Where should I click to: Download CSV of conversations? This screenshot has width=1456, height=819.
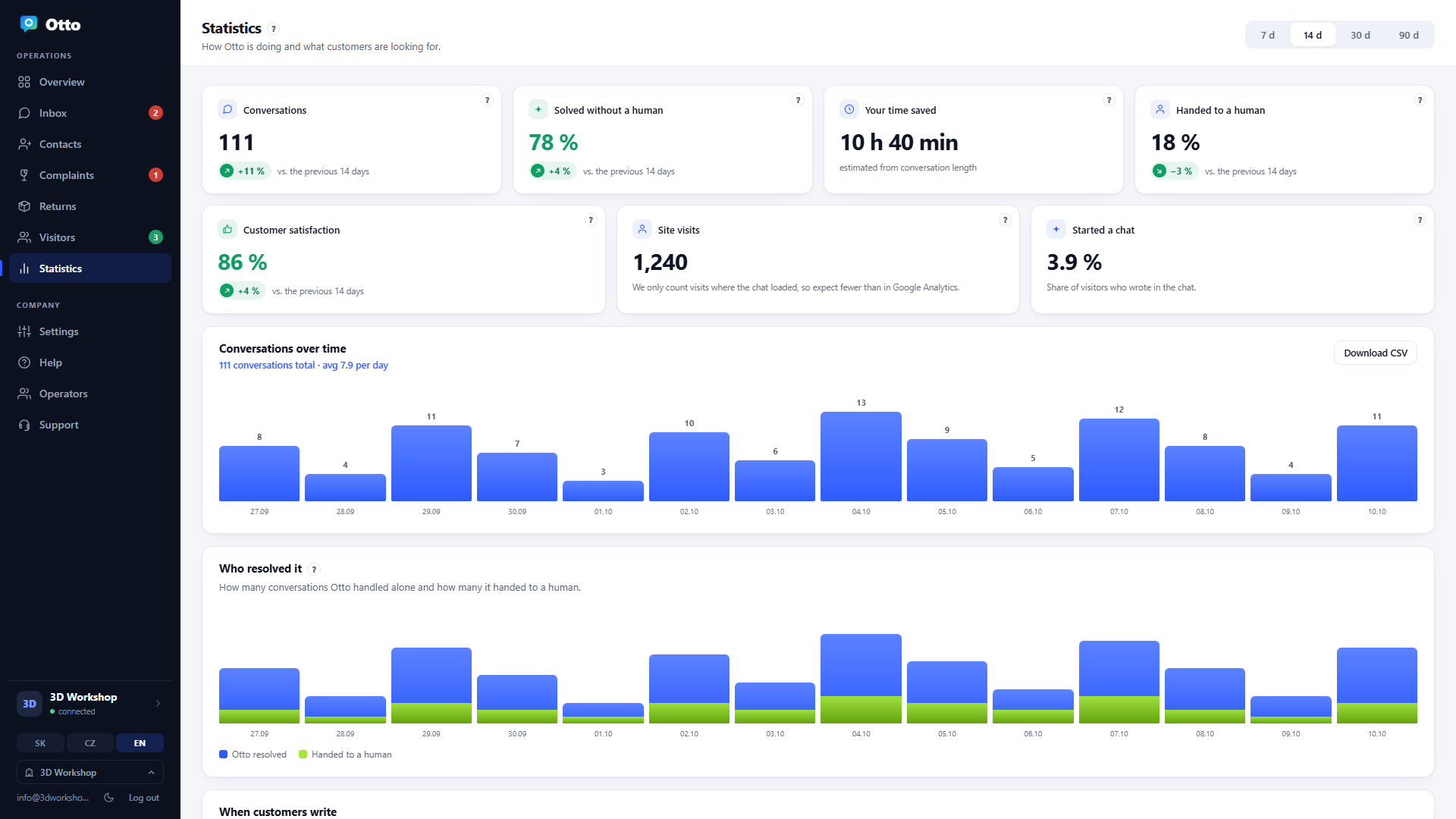pos(1376,353)
